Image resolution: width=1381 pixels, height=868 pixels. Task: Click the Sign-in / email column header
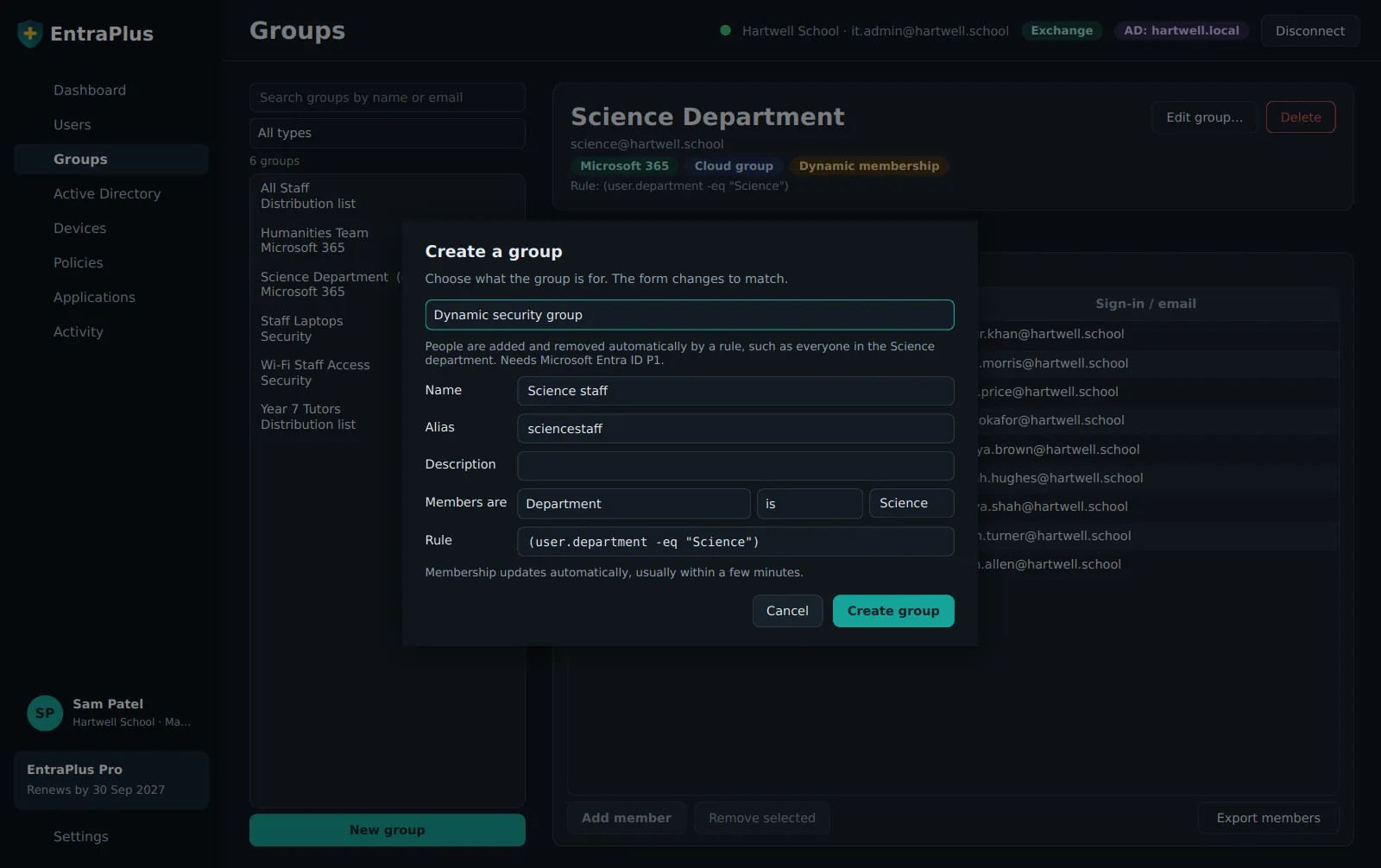pyautogui.click(x=1145, y=304)
